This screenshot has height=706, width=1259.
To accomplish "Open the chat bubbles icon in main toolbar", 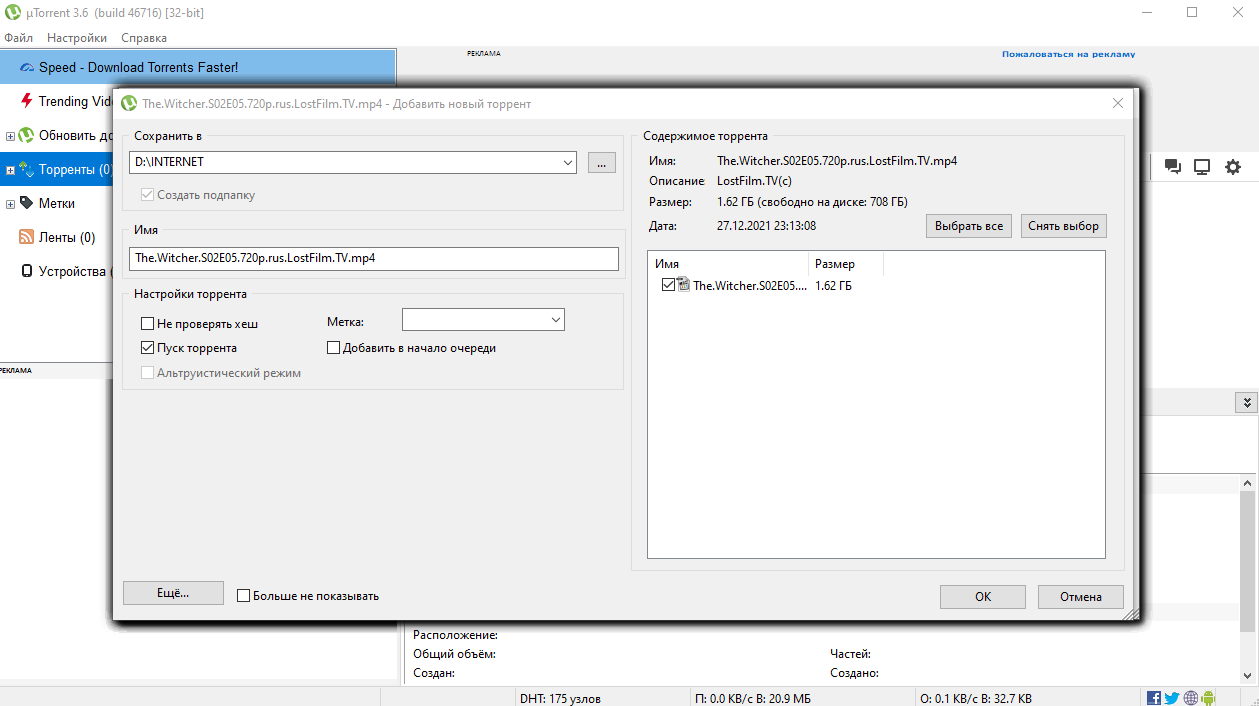I will 1173,168.
